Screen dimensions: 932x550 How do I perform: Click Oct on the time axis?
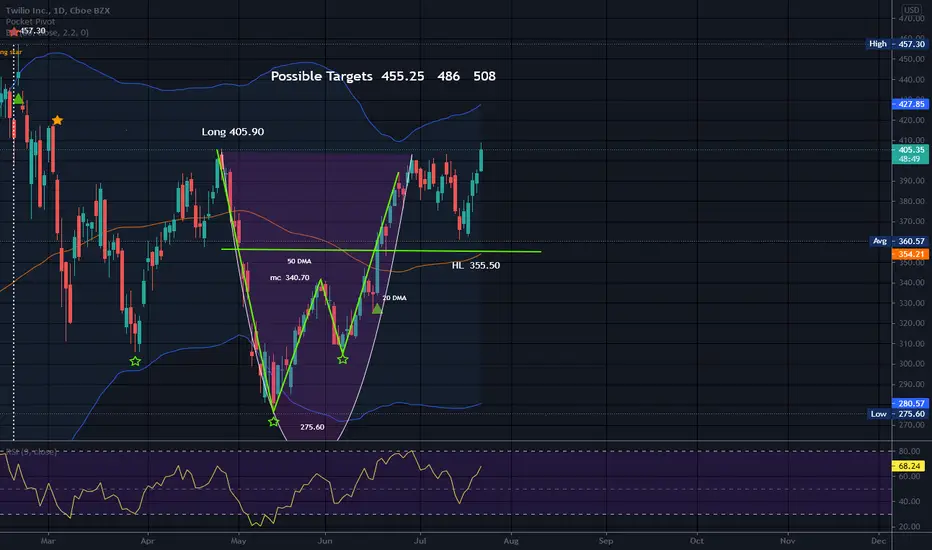[x=697, y=540]
